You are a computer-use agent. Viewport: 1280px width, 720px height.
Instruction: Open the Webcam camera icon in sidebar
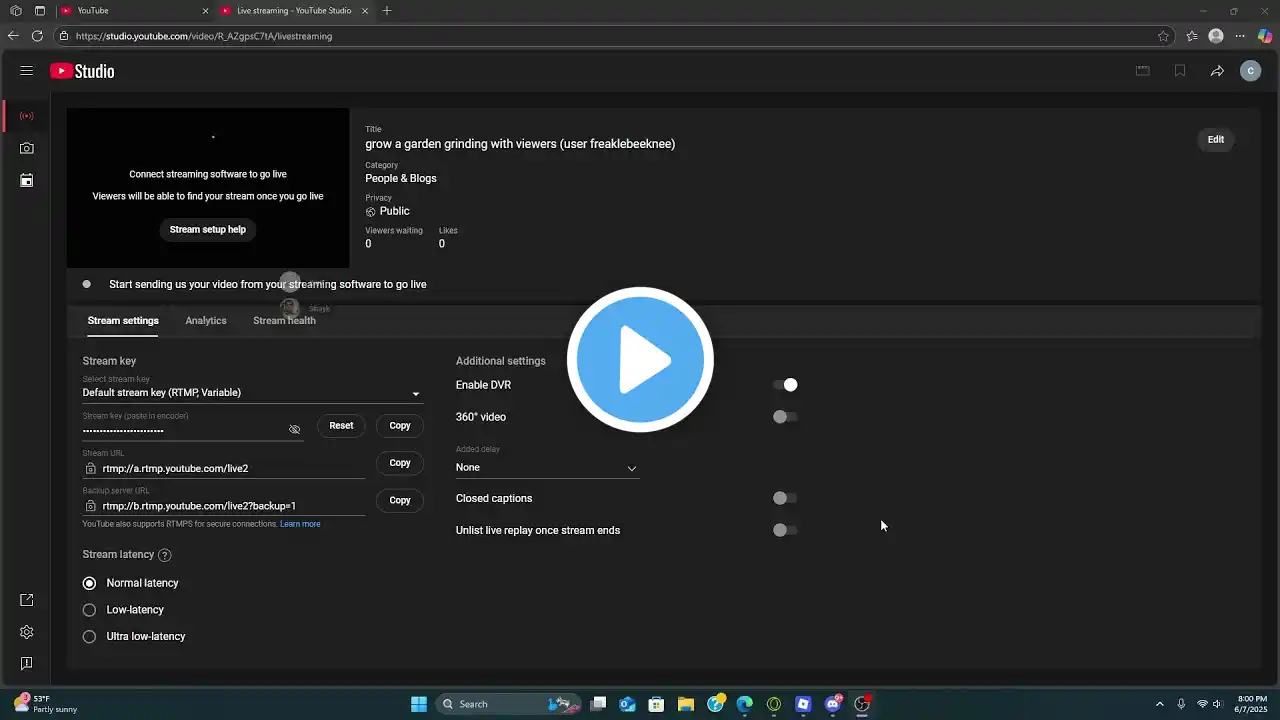coord(27,148)
